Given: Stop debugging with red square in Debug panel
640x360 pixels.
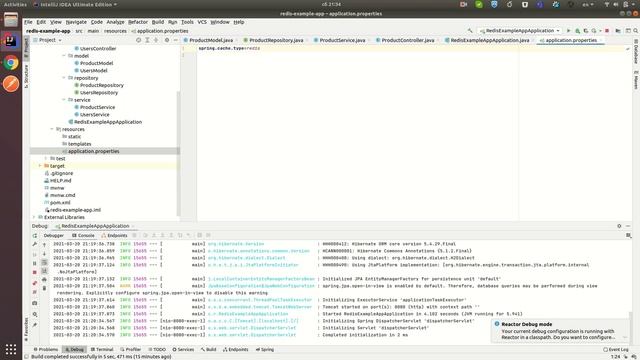Looking at the screenshot, I should 35,272.
